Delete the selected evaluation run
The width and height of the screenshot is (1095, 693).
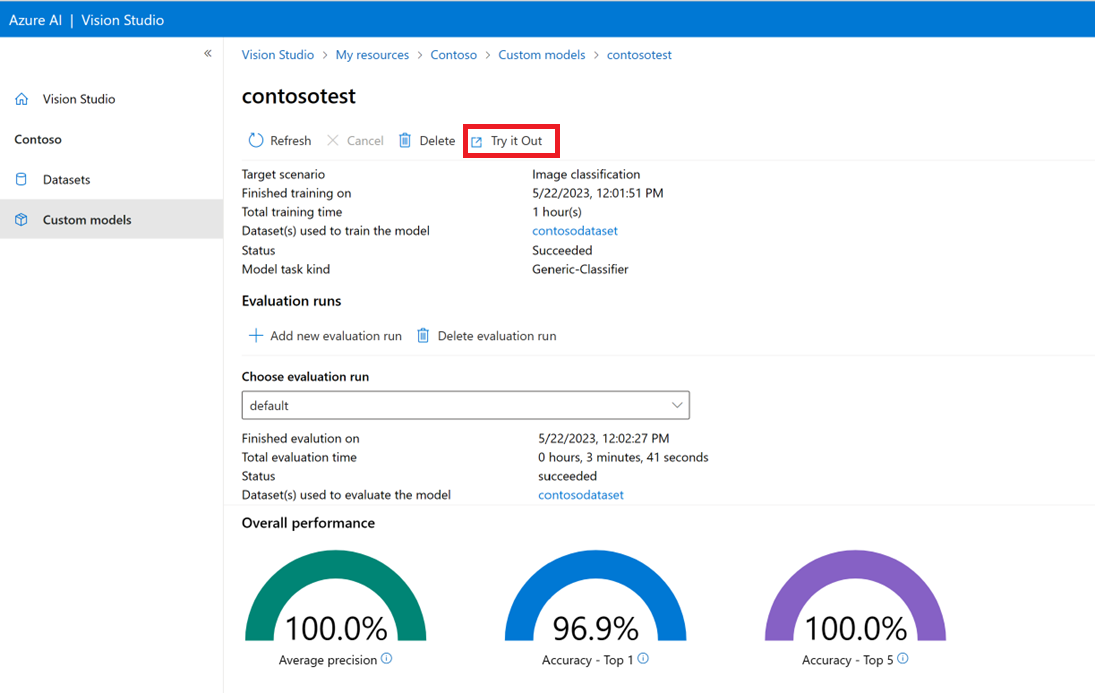(486, 336)
